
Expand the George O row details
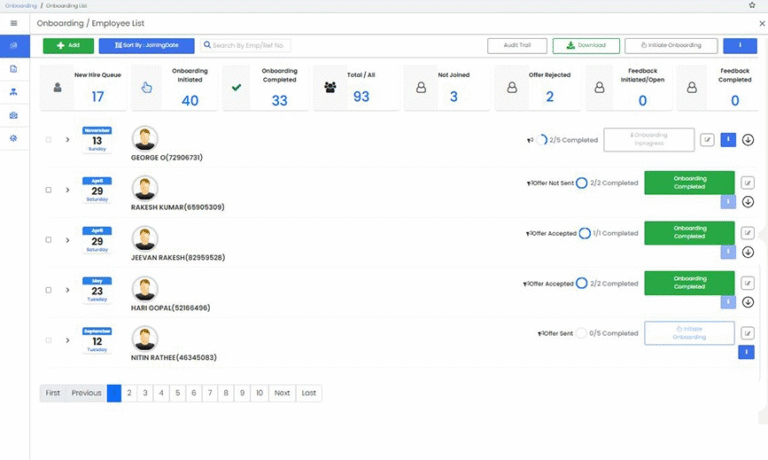click(x=68, y=140)
